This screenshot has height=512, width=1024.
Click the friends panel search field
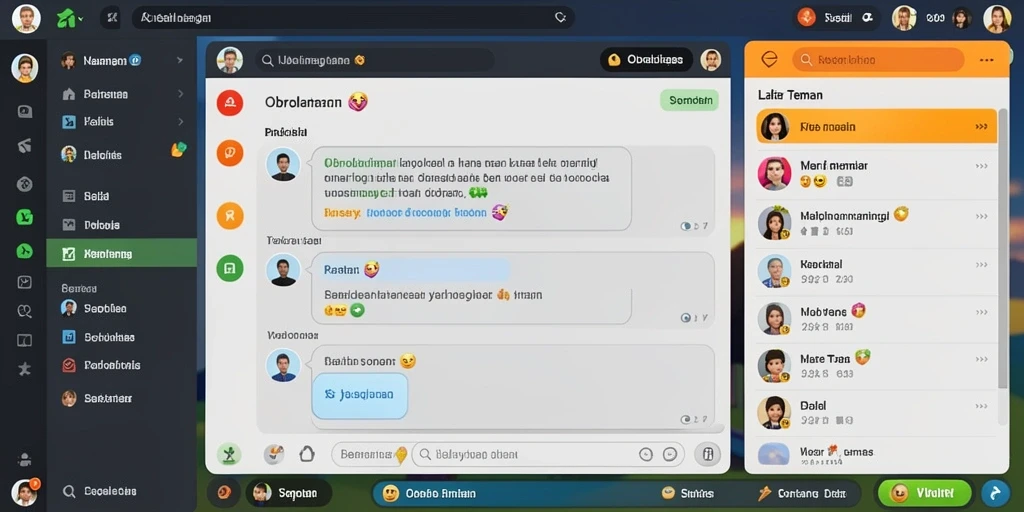pos(878,60)
